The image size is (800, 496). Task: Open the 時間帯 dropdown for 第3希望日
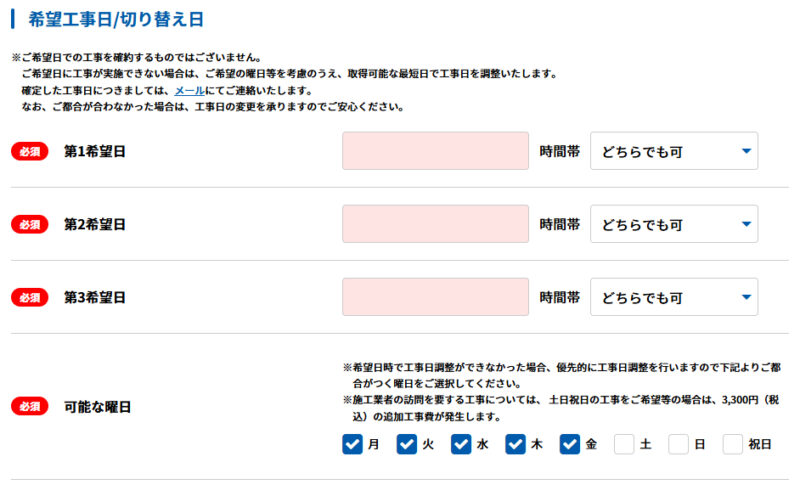point(674,297)
